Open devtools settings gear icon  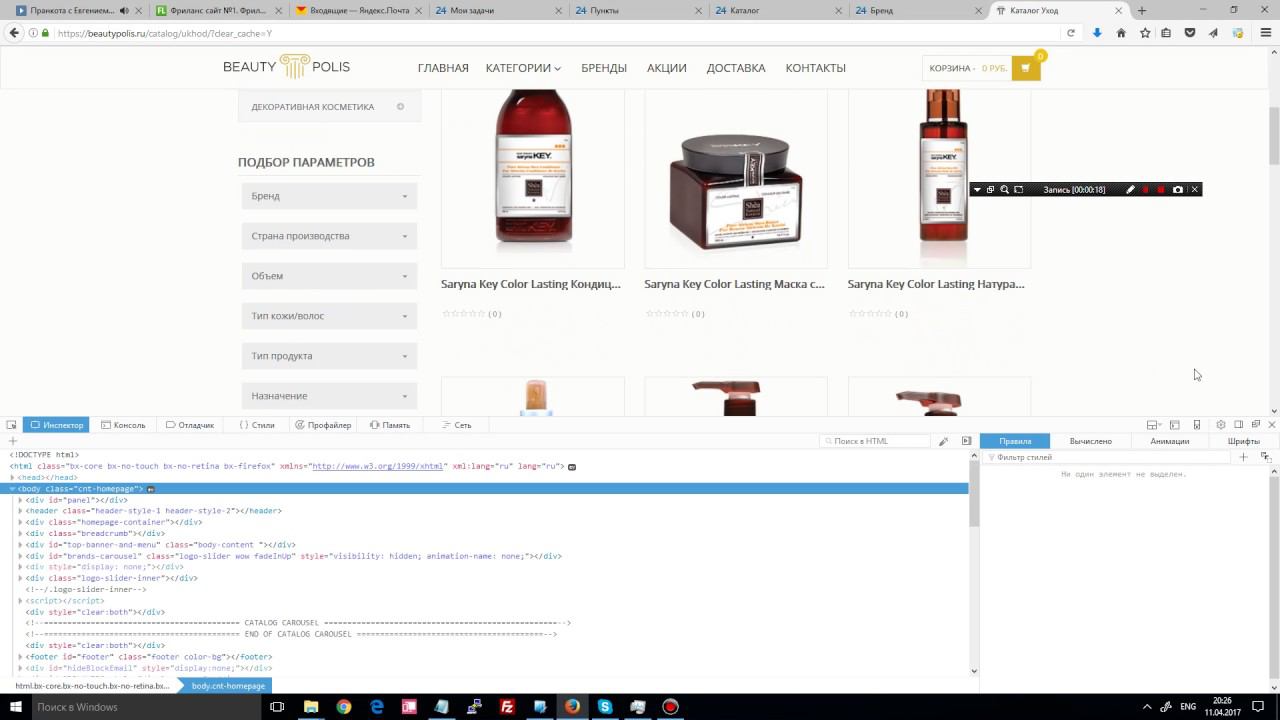tap(1220, 425)
